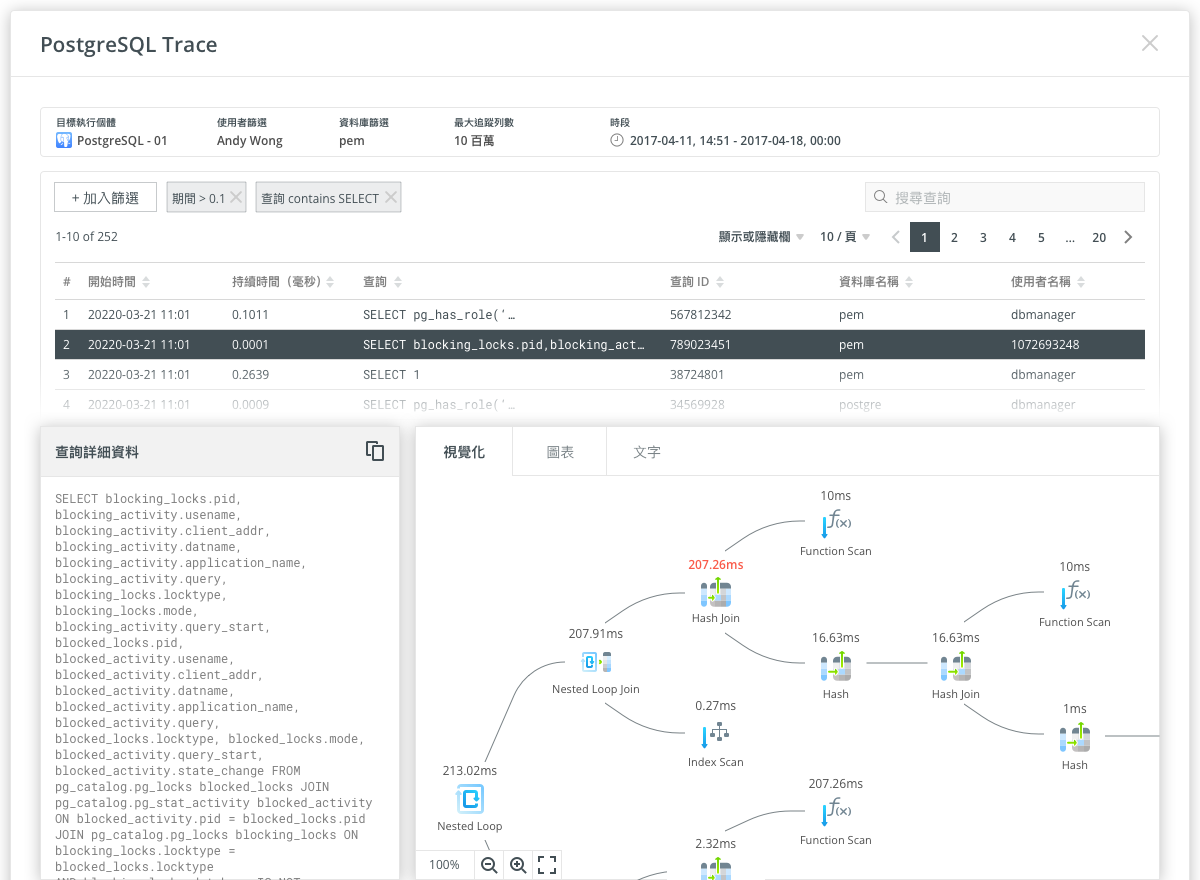1200x880 pixels.
Task: Click the zoom out magnifier icon
Action: click(x=489, y=865)
